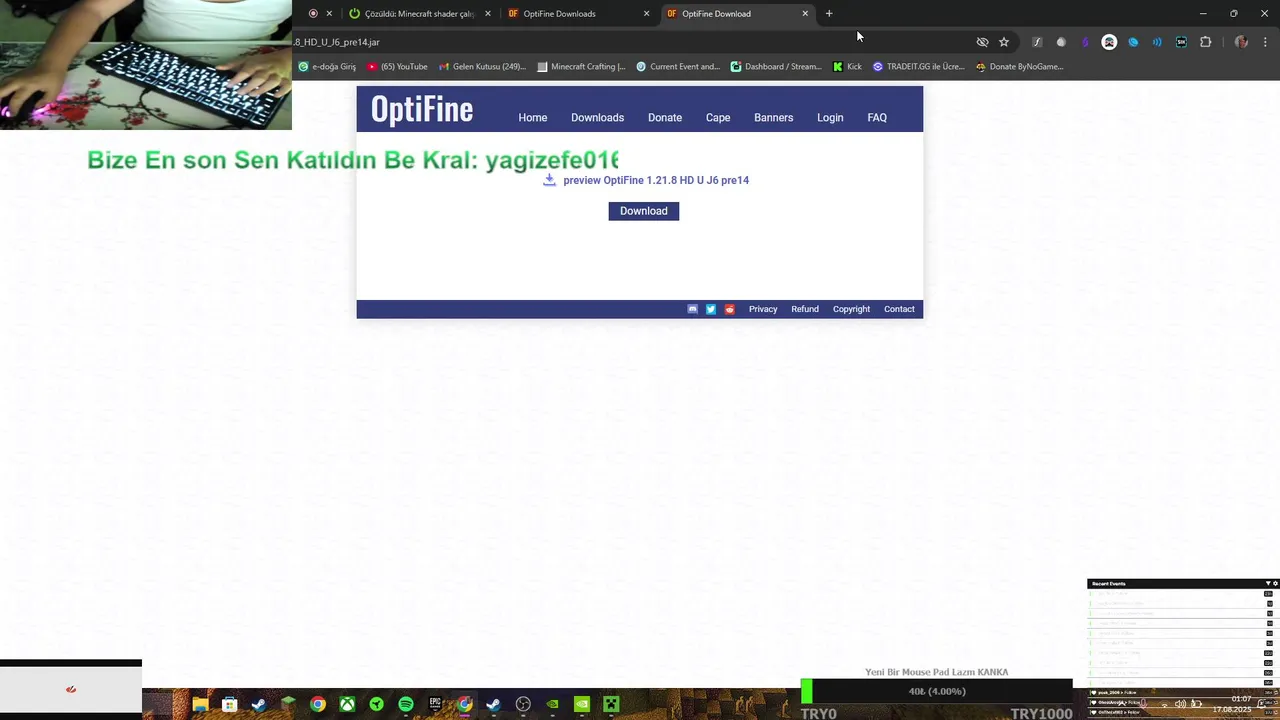Open the Banners nav item
Image resolution: width=1280 pixels, height=720 pixels.
(774, 118)
